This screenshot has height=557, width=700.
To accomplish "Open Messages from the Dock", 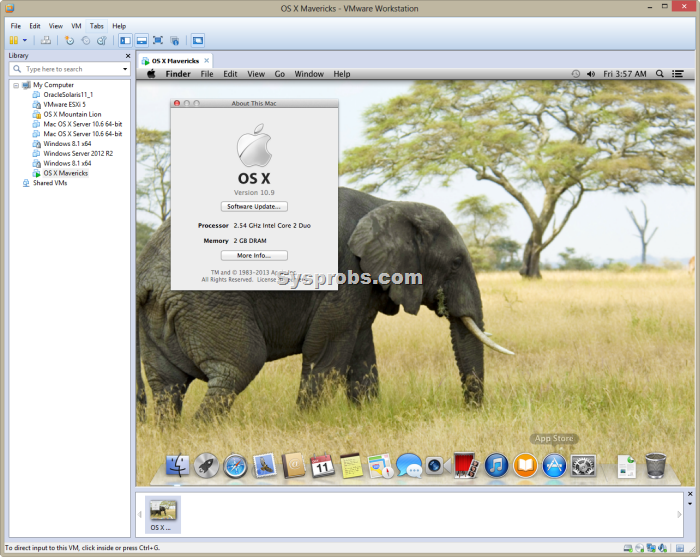I will pyautogui.click(x=409, y=466).
